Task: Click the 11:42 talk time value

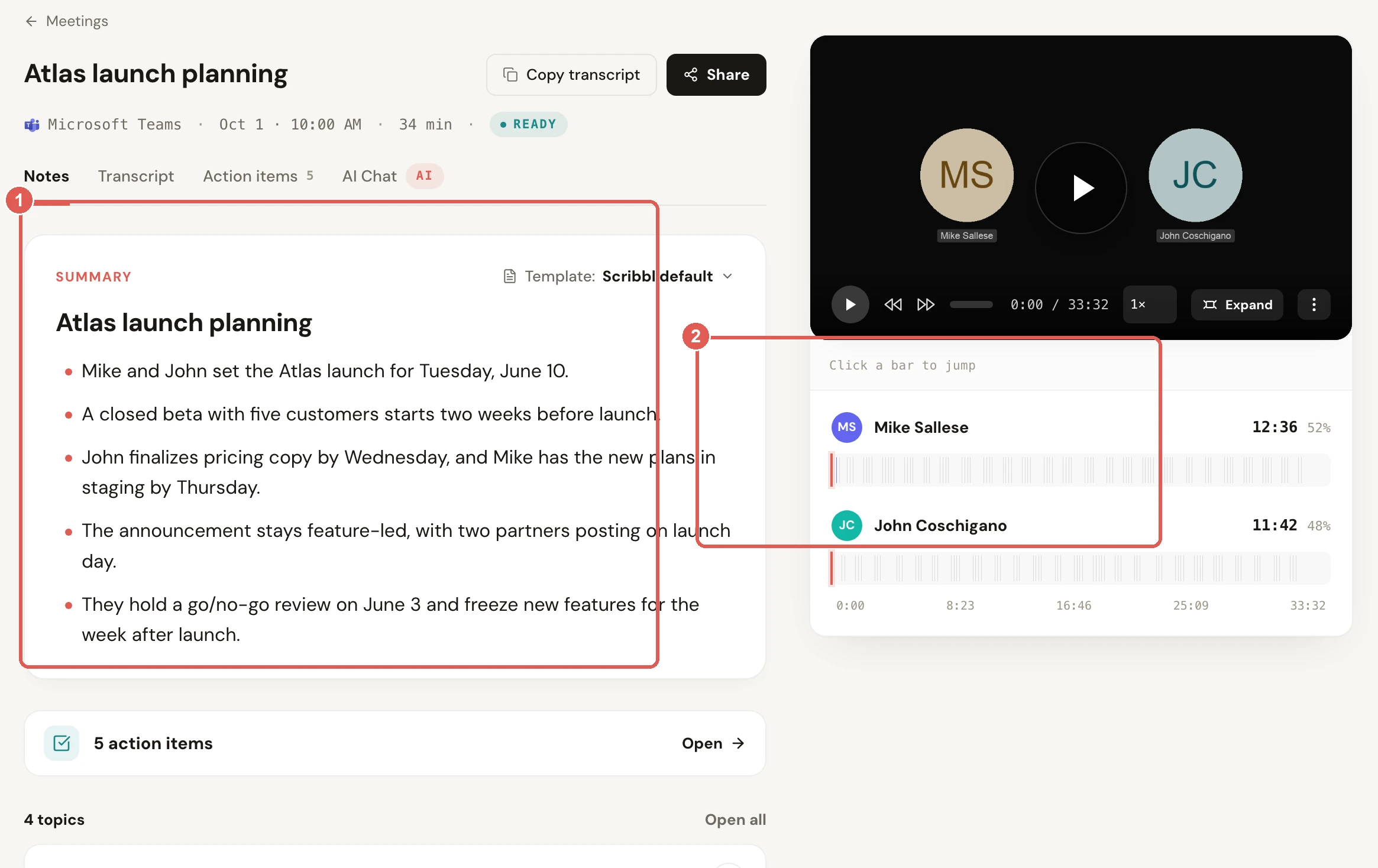Action: (1275, 525)
